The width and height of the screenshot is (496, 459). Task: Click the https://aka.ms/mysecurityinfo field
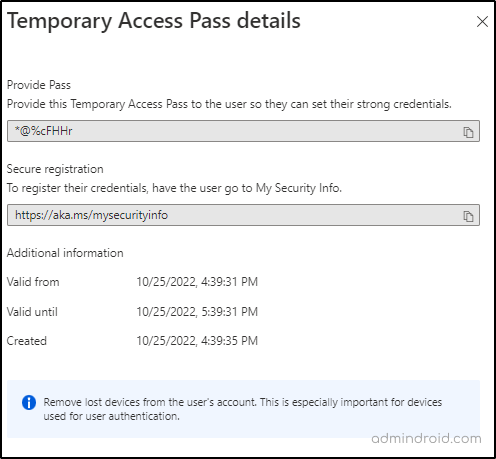click(x=243, y=215)
